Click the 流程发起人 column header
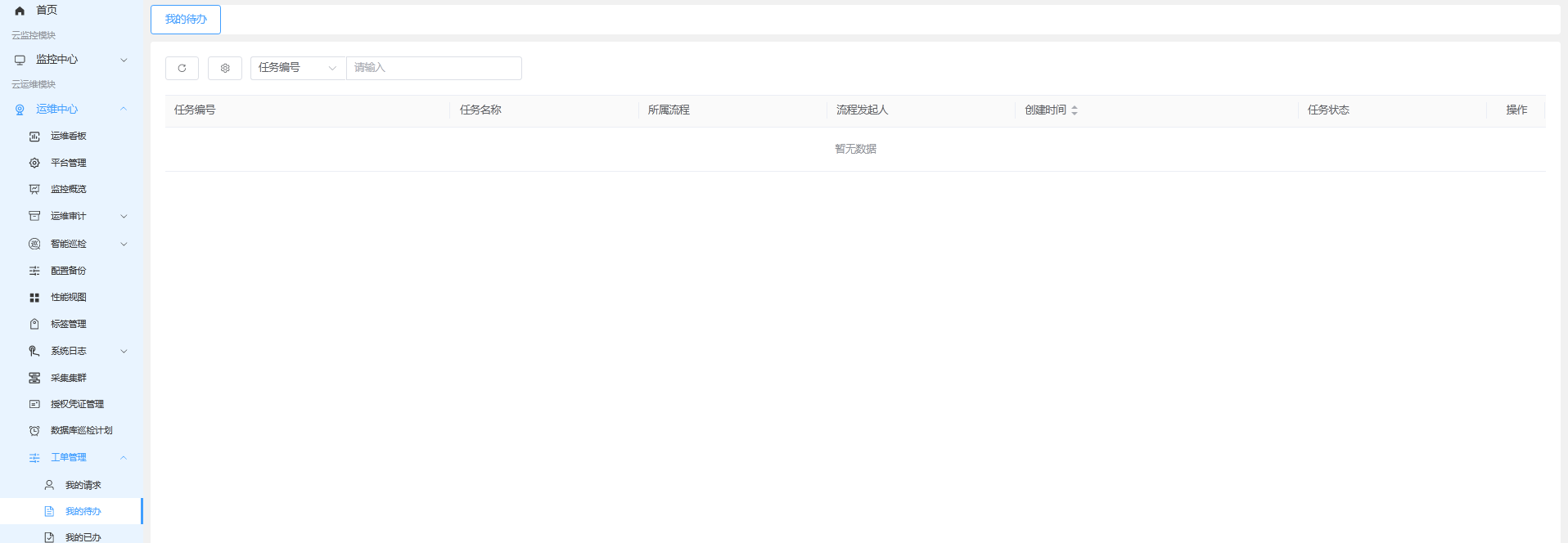The height and width of the screenshot is (543, 1568). (x=862, y=110)
